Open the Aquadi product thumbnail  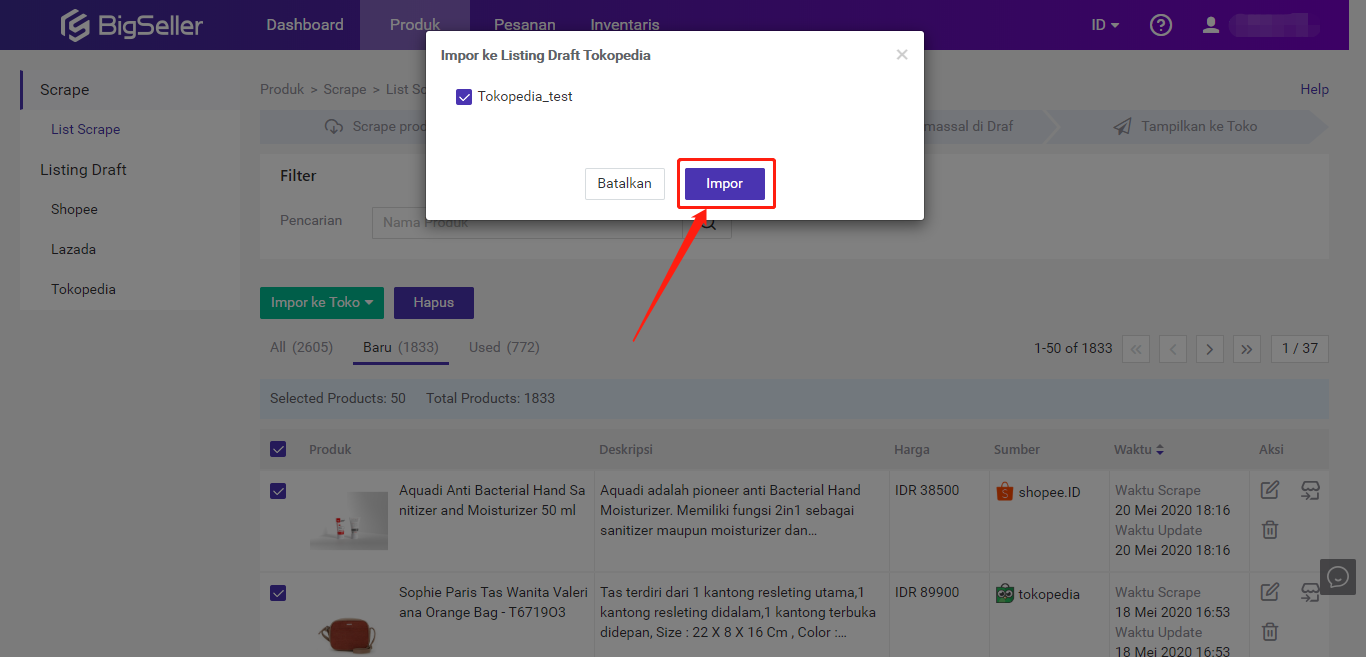tap(349, 521)
